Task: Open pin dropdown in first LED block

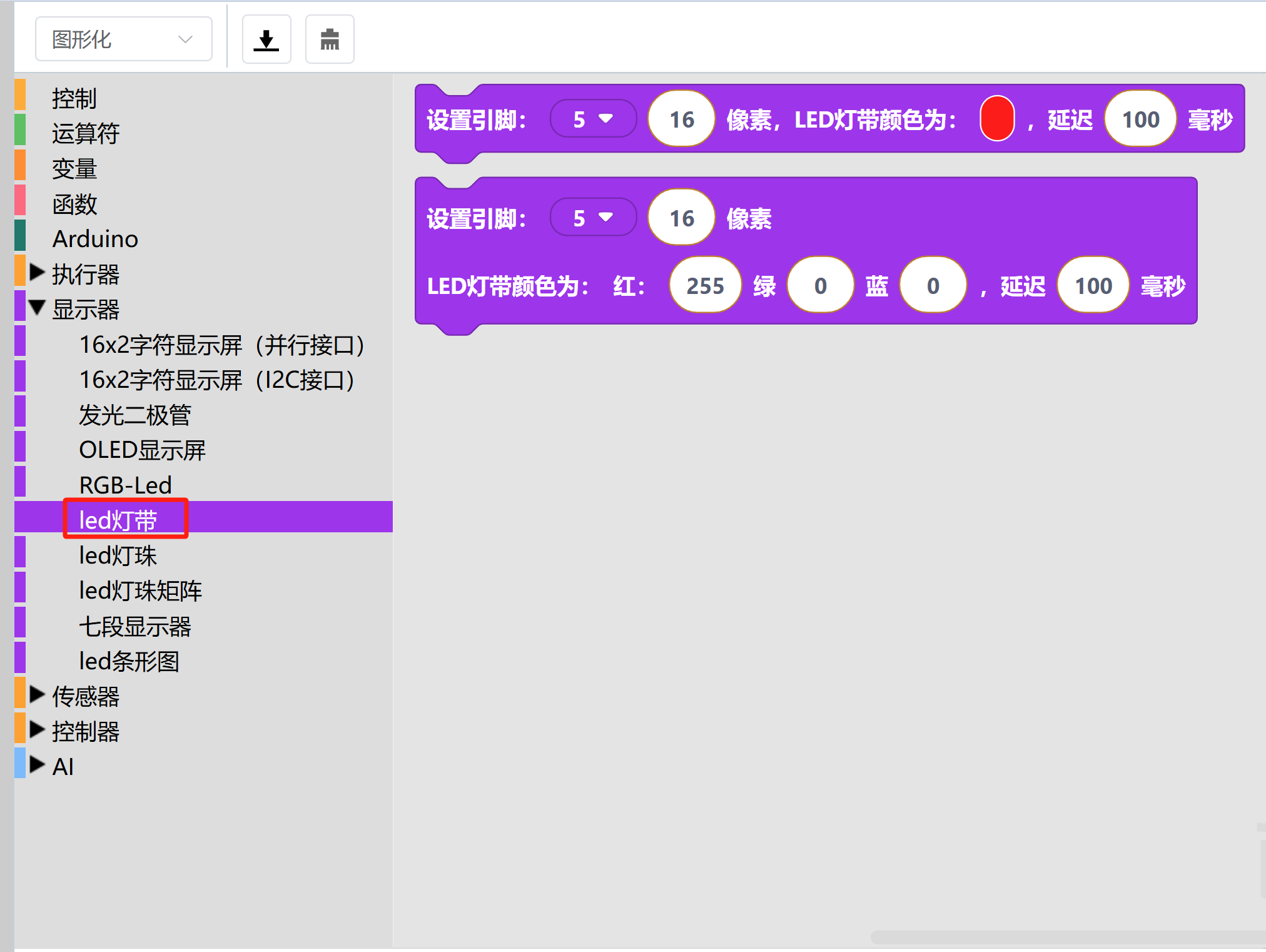Action: click(592, 119)
